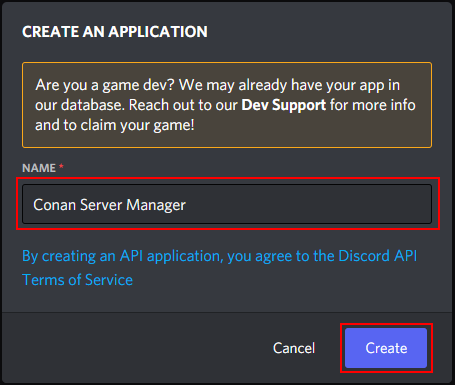Viewport: 455px width, 385px height.
Task: Click 'and to claim your game!' text
Action: tap(115, 125)
